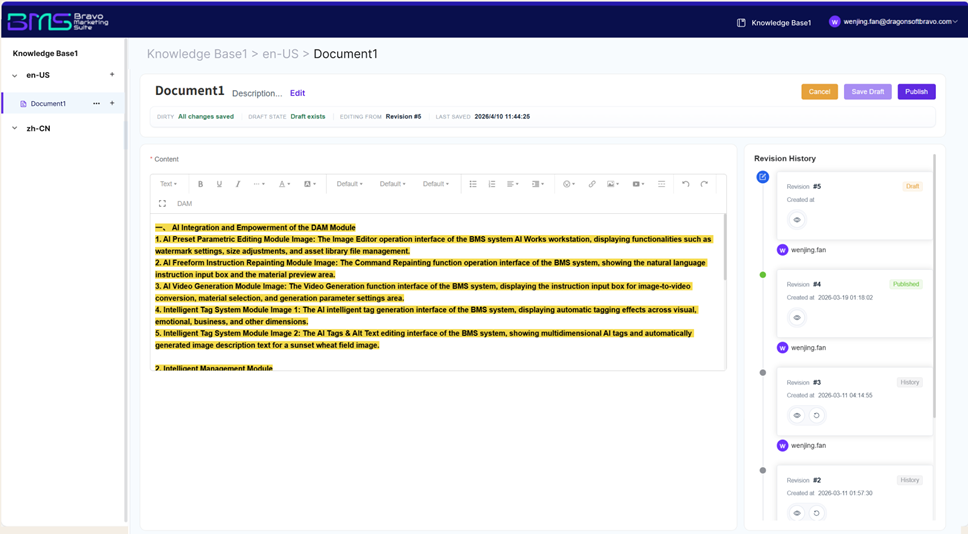Go to en-US breadcrumb
The height and width of the screenshot is (534, 968).
pyautogui.click(x=280, y=54)
